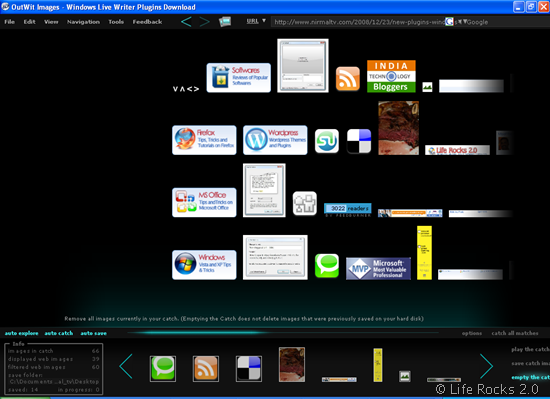
Task: Toggle auto save mode
Action: point(93,333)
